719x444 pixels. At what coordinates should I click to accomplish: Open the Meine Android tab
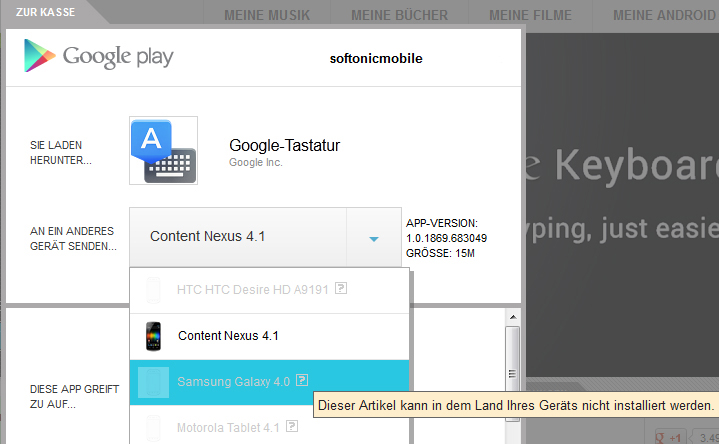(663, 15)
